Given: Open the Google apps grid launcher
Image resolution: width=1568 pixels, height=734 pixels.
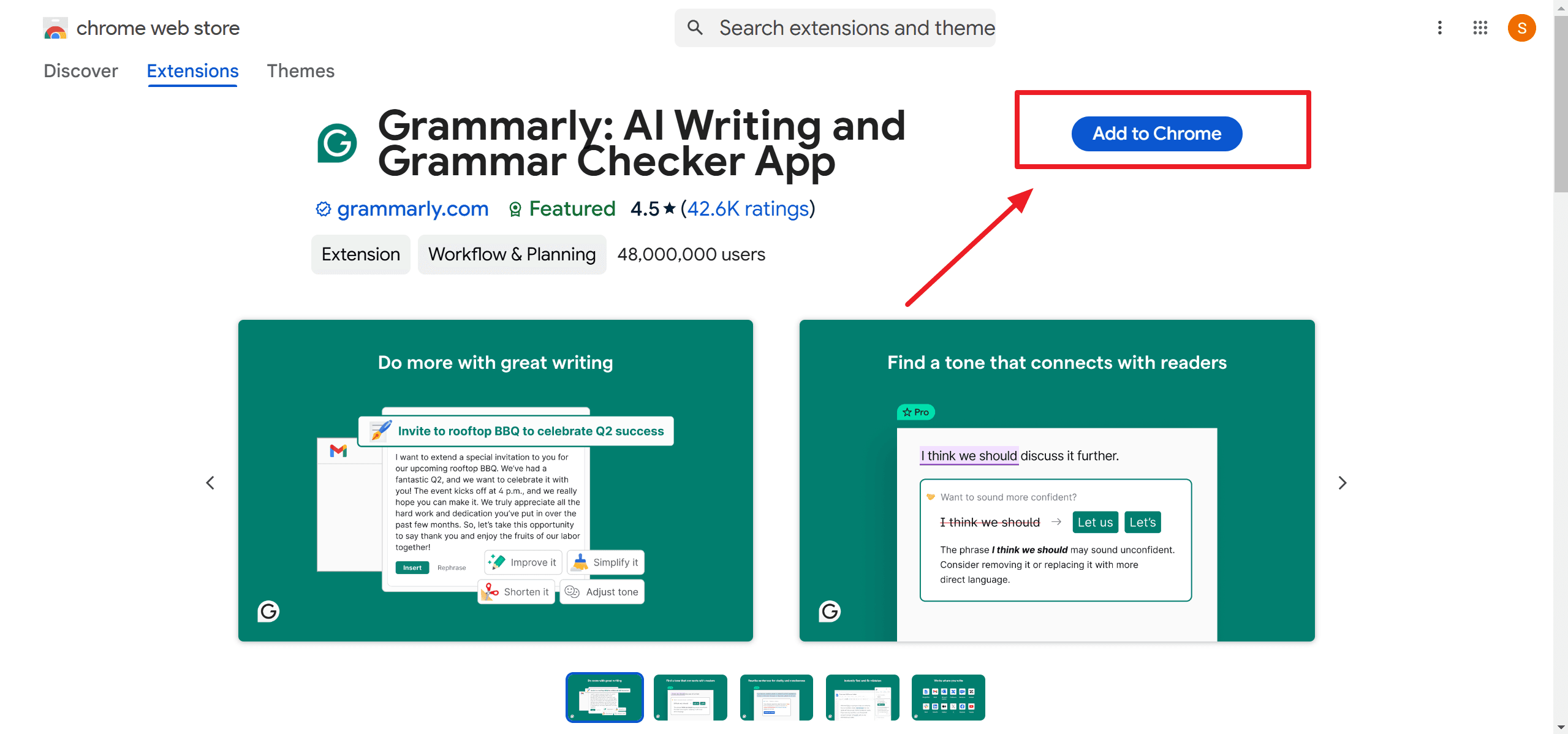Looking at the screenshot, I should 1480,28.
